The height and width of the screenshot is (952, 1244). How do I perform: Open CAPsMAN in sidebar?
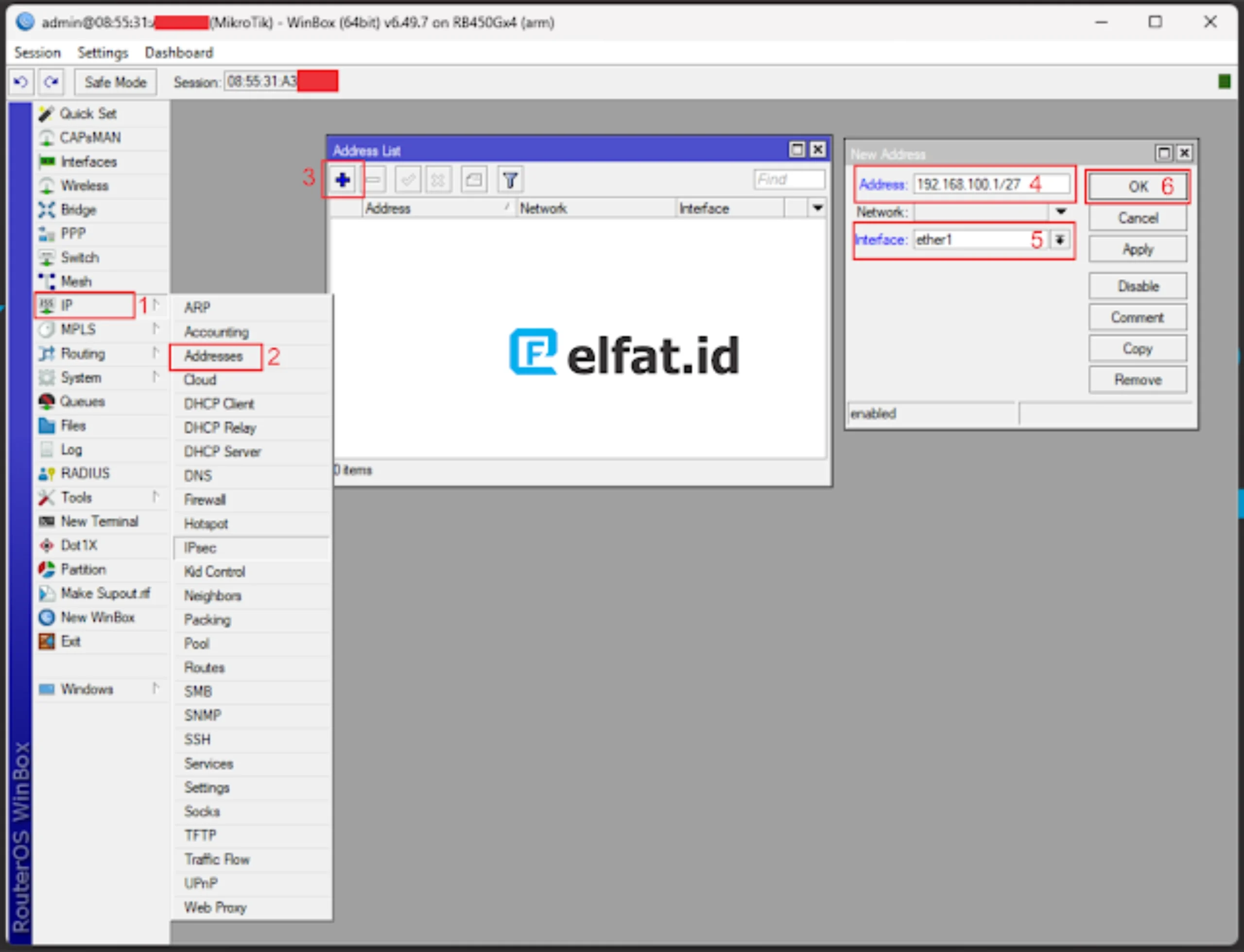pyautogui.click(x=101, y=138)
